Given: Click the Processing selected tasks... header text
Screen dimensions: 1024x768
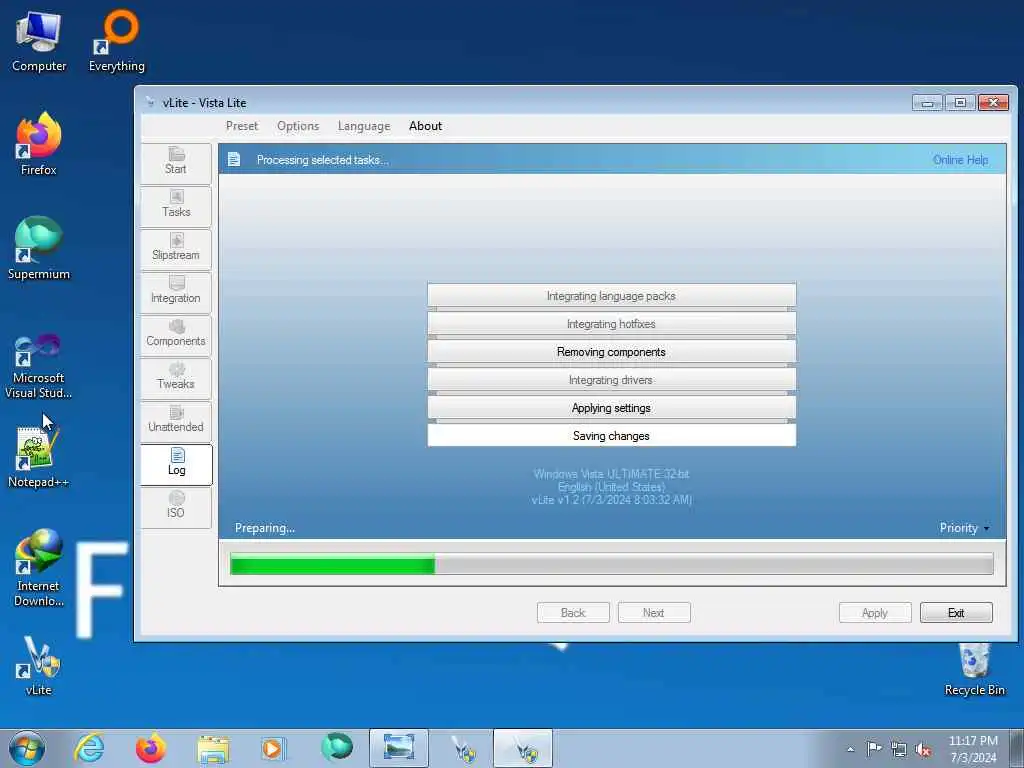Looking at the screenshot, I should [x=322, y=160].
